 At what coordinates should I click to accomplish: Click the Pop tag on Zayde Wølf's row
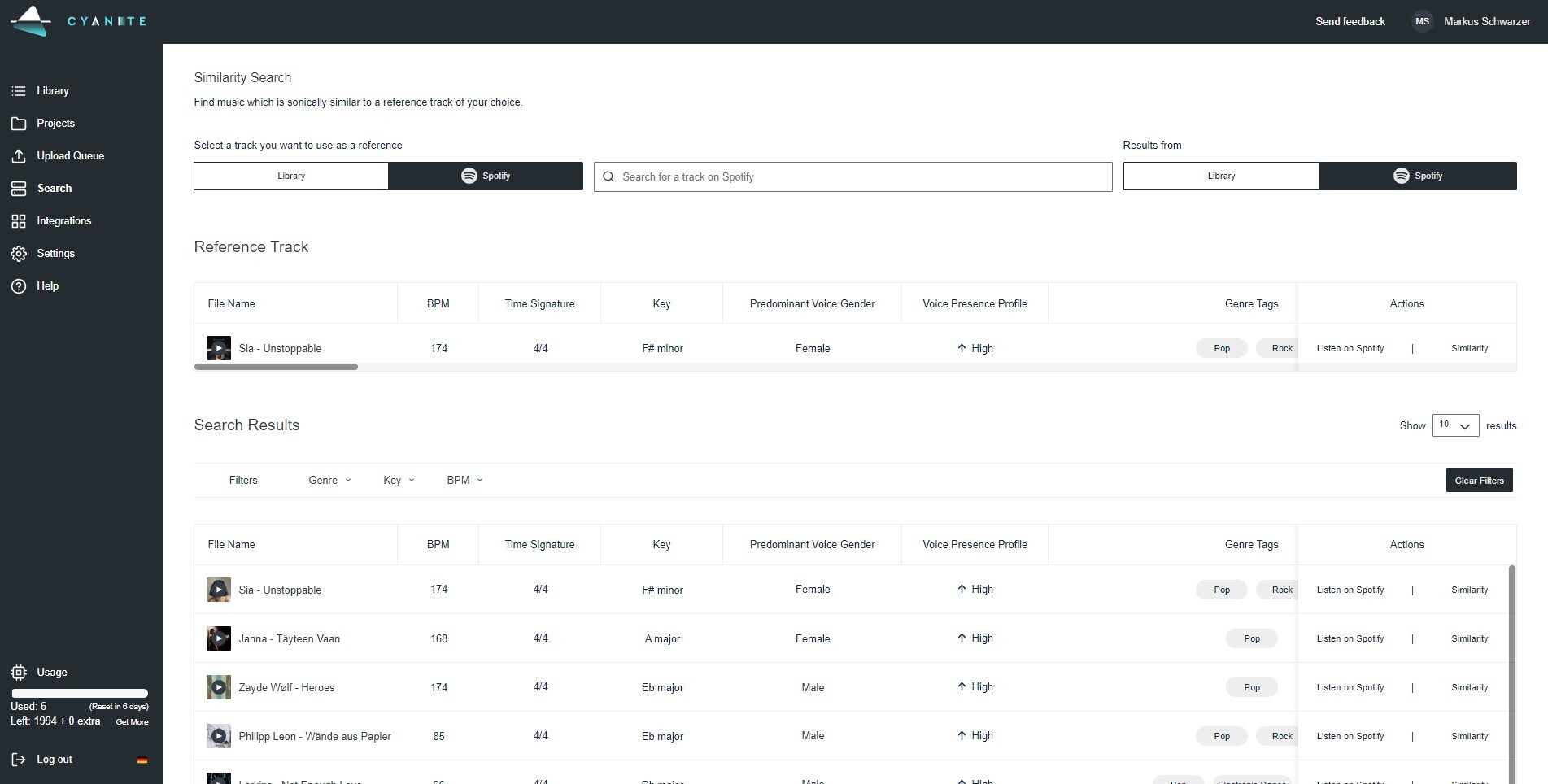(1252, 687)
